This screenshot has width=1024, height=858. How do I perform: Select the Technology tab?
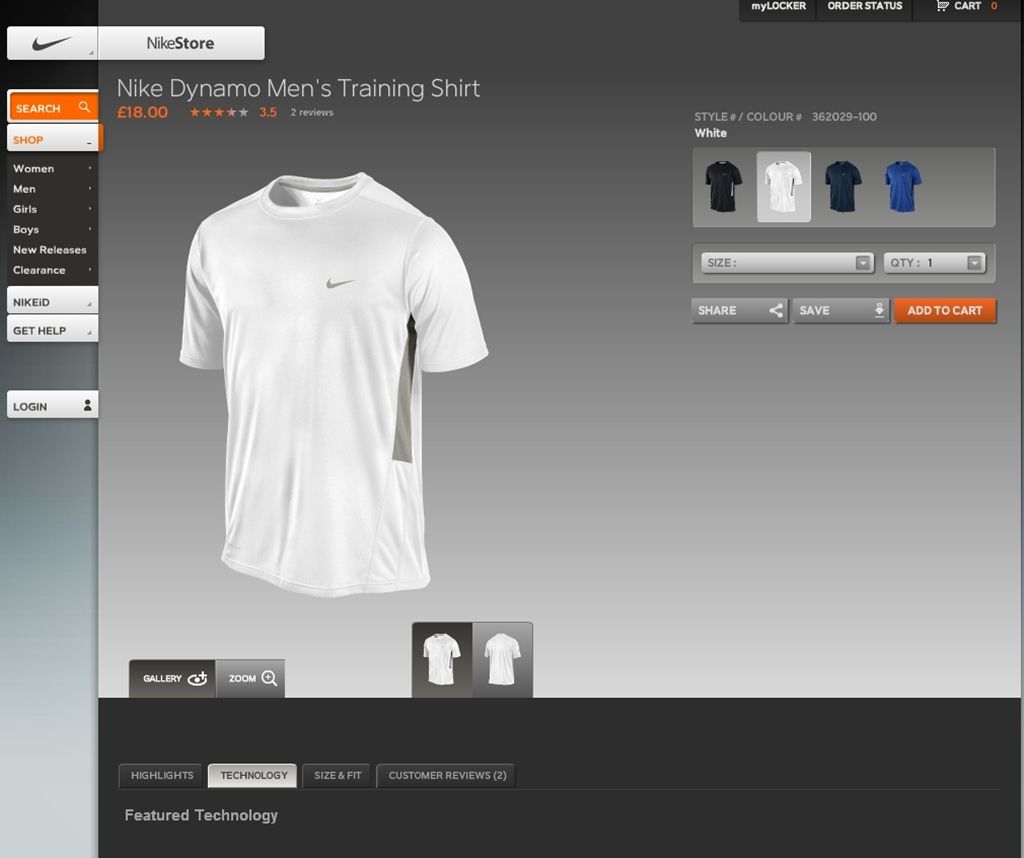(253, 776)
